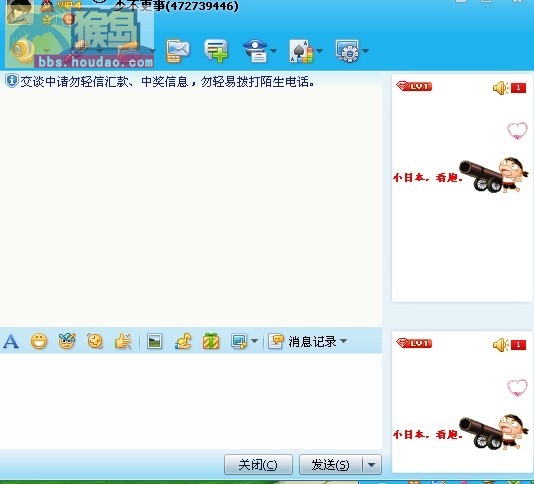Mute the upper QQ show speaker
Screen dimensions: 534x484
(x=501, y=88)
